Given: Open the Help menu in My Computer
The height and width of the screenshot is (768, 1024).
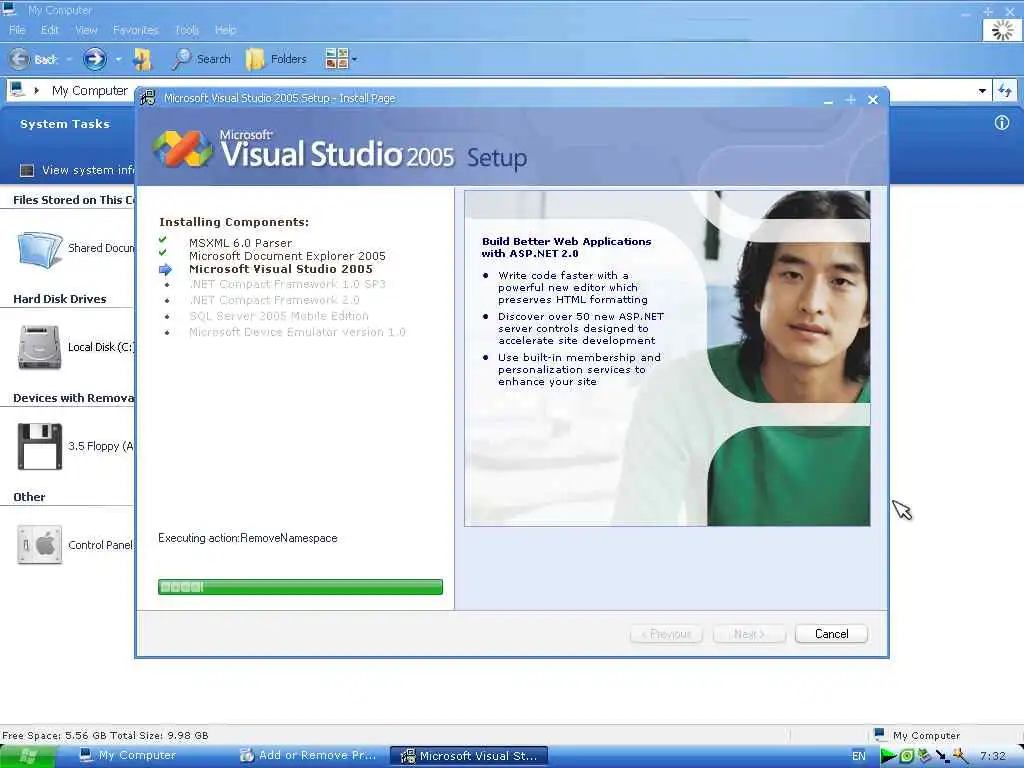Looking at the screenshot, I should (225, 29).
